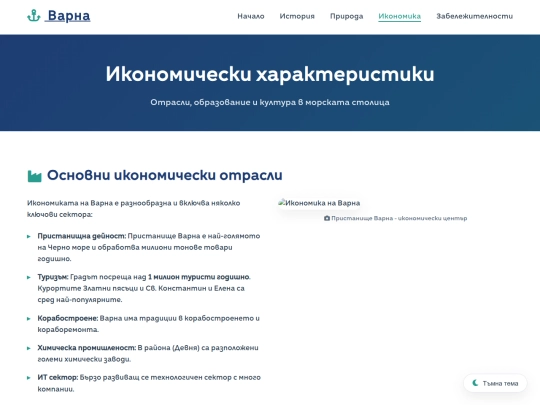Open the Варна home link
Viewport: 540px width, 405px height.
point(59,15)
